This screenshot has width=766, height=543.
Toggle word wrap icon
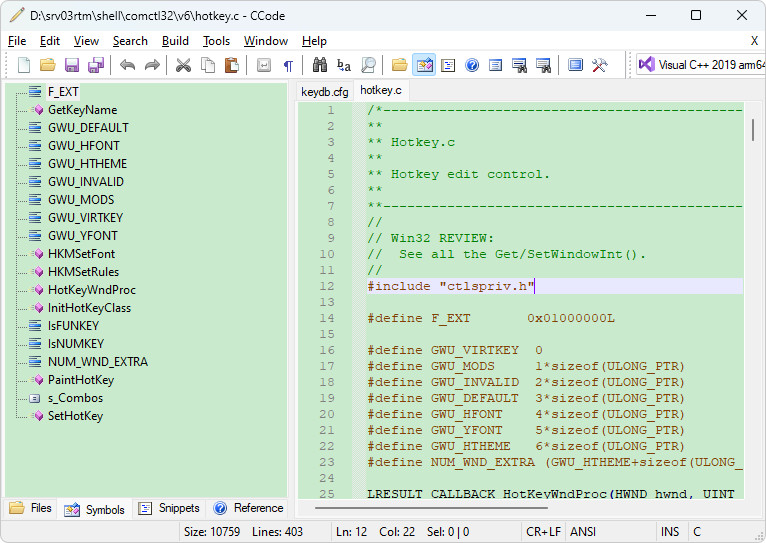[264, 65]
